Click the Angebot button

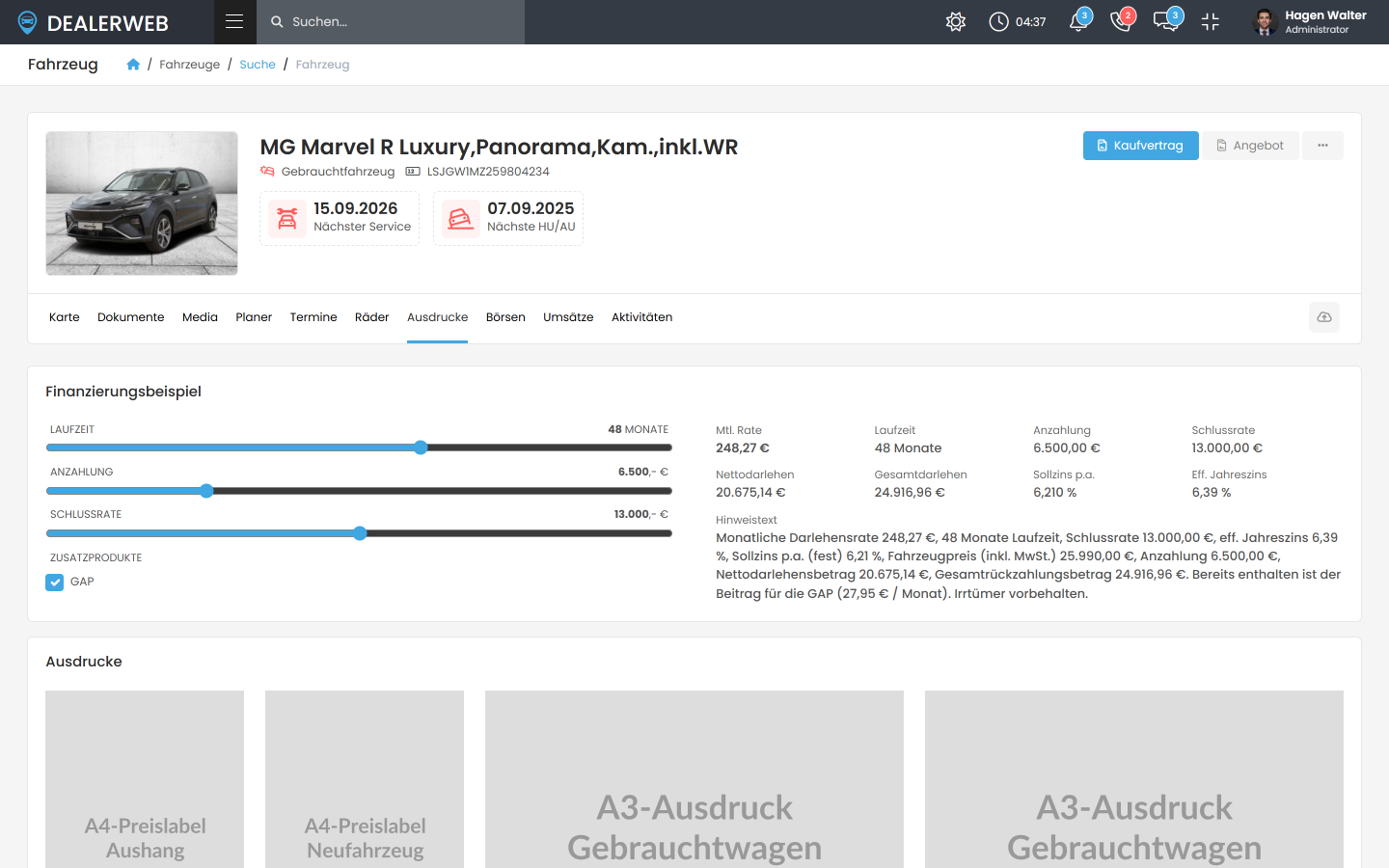(x=1250, y=146)
